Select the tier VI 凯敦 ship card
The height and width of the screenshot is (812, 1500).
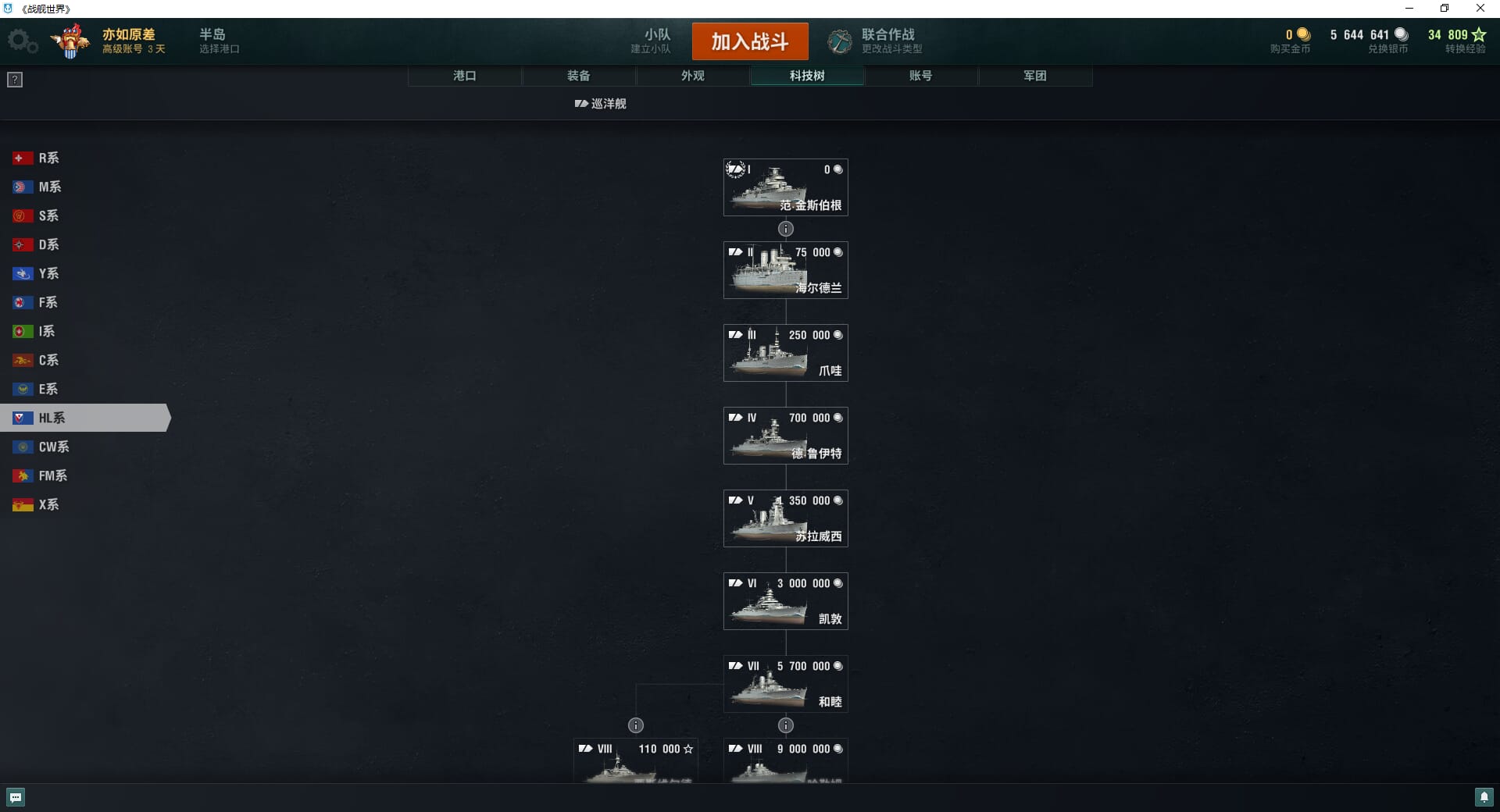point(786,601)
